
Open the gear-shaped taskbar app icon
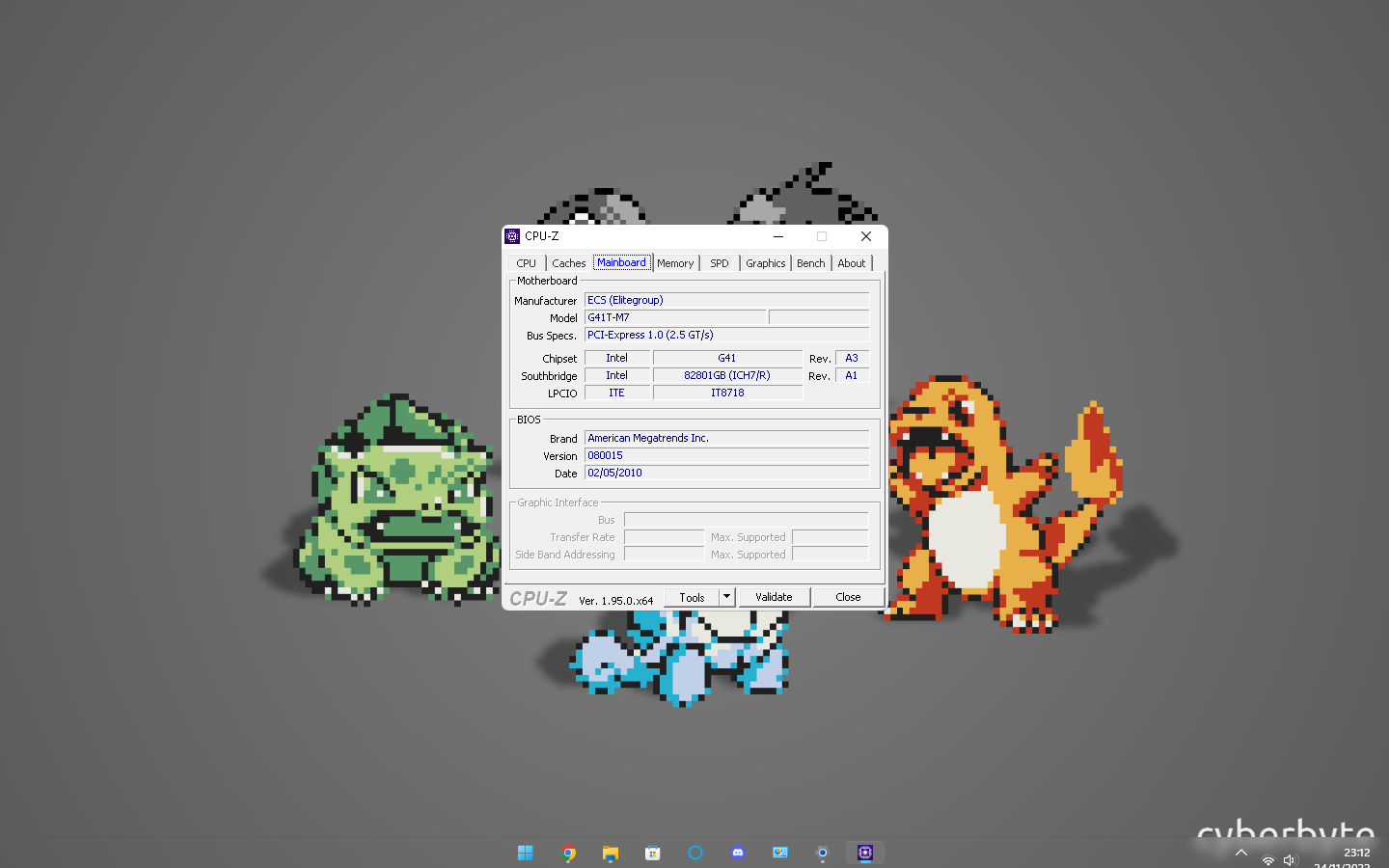click(823, 853)
